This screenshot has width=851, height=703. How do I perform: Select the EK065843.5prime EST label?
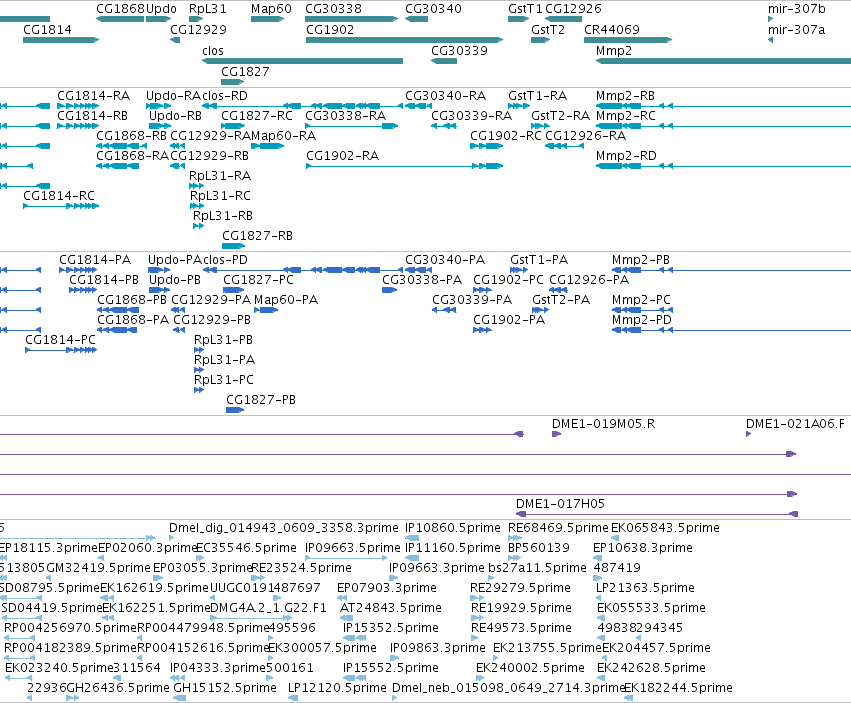click(665, 528)
